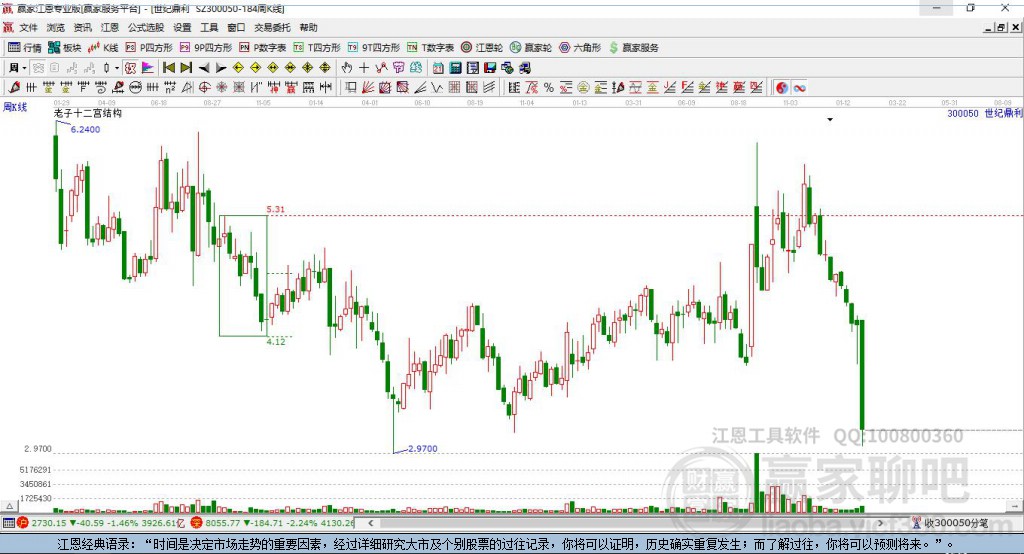Click the target circle crosshair icon
Image resolution: width=1024 pixels, height=554 pixels.
(205, 88)
